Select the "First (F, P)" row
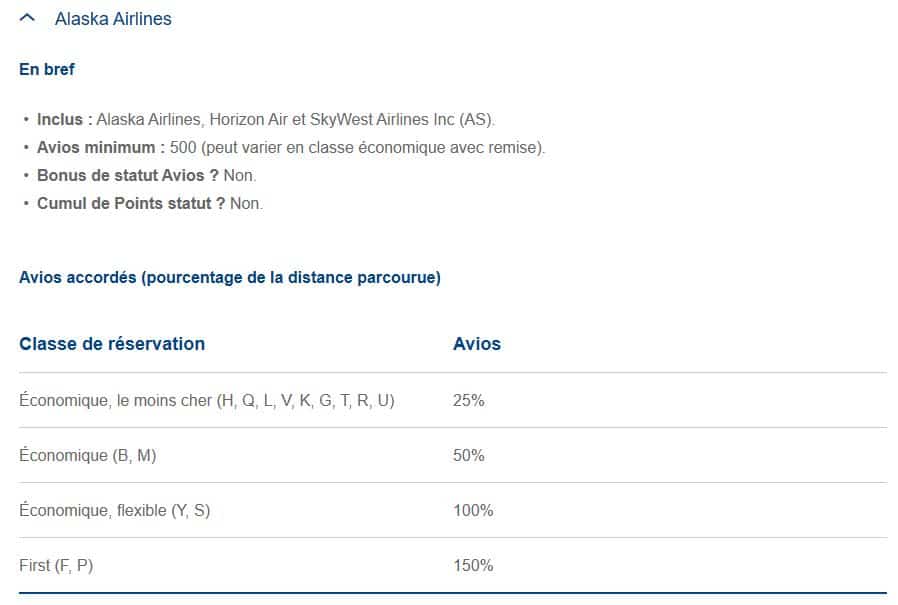The width and height of the screenshot is (898, 605). coord(56,566)
